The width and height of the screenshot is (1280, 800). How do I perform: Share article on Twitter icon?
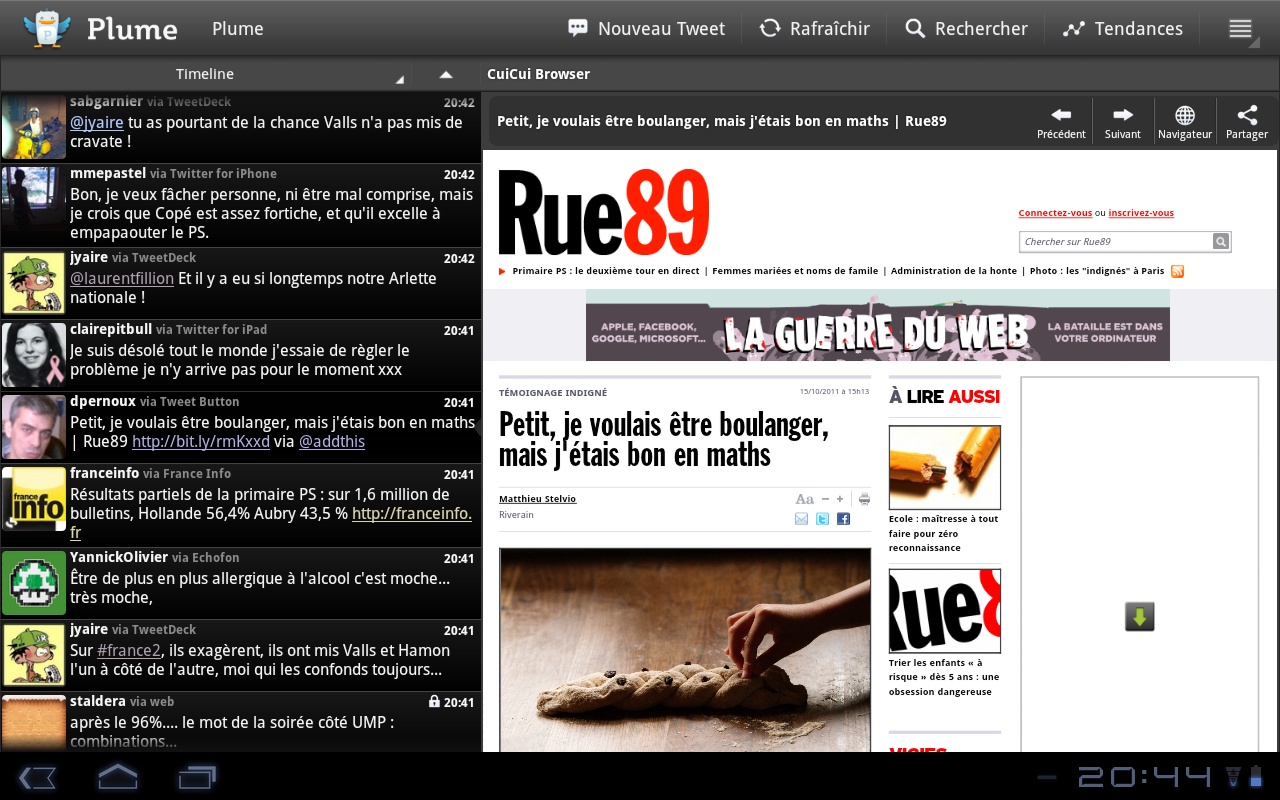coord(822,519)
